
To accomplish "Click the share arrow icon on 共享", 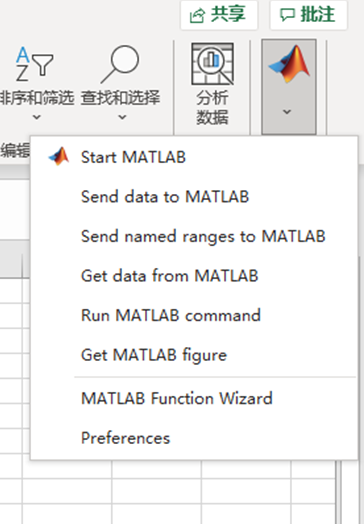I will [x=197, y=15].
